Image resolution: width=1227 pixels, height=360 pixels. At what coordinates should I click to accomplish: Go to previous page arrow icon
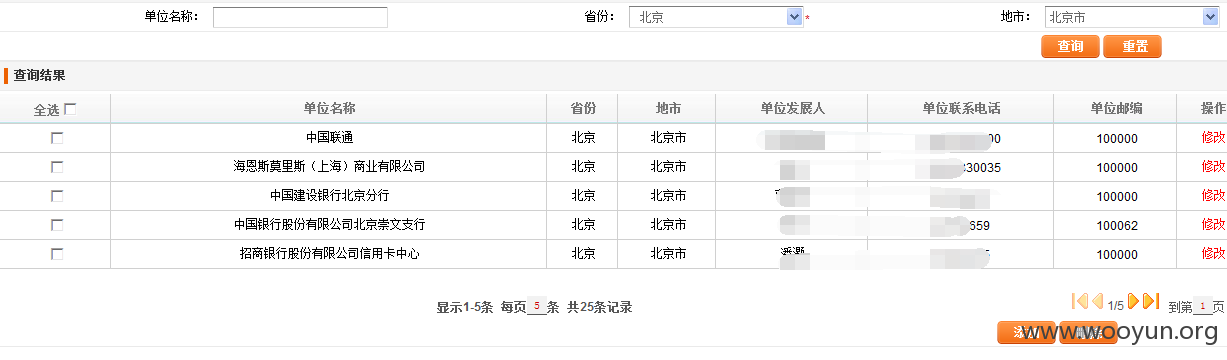point(1098,300)
